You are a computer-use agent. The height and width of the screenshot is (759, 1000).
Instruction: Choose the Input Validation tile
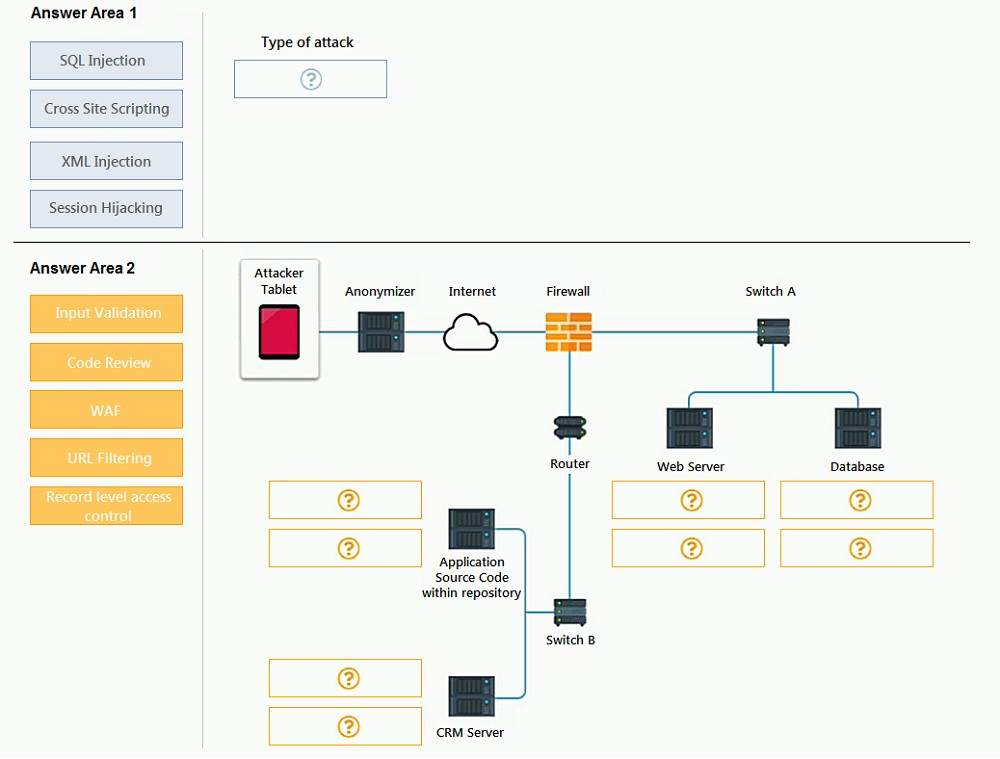click(107, 314)
